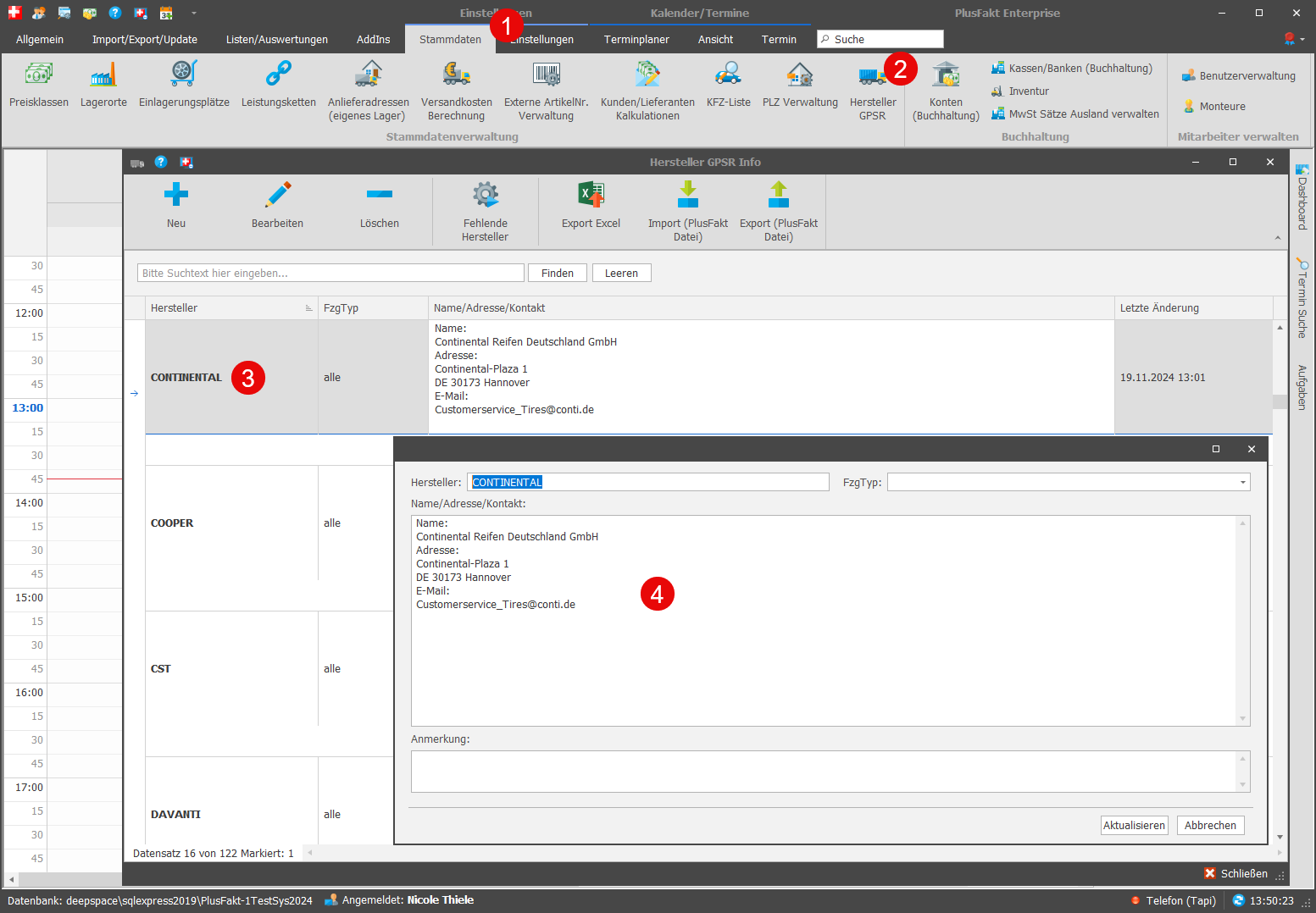Screen dimensions: 1316x913
Task: Click Schließen button at bottom
Action: [1235, 873]
